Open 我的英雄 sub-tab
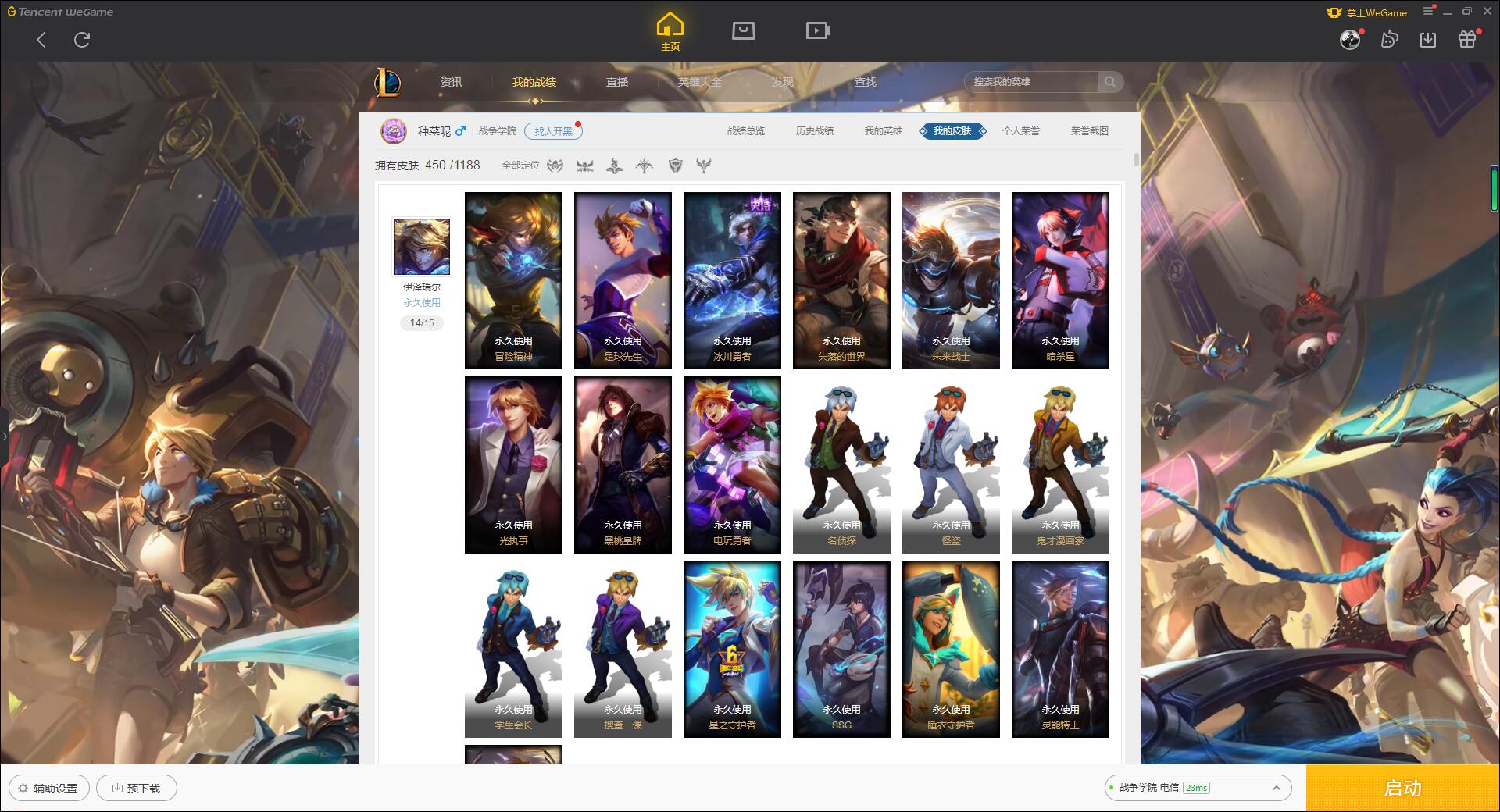 click(x=884, y=131)
